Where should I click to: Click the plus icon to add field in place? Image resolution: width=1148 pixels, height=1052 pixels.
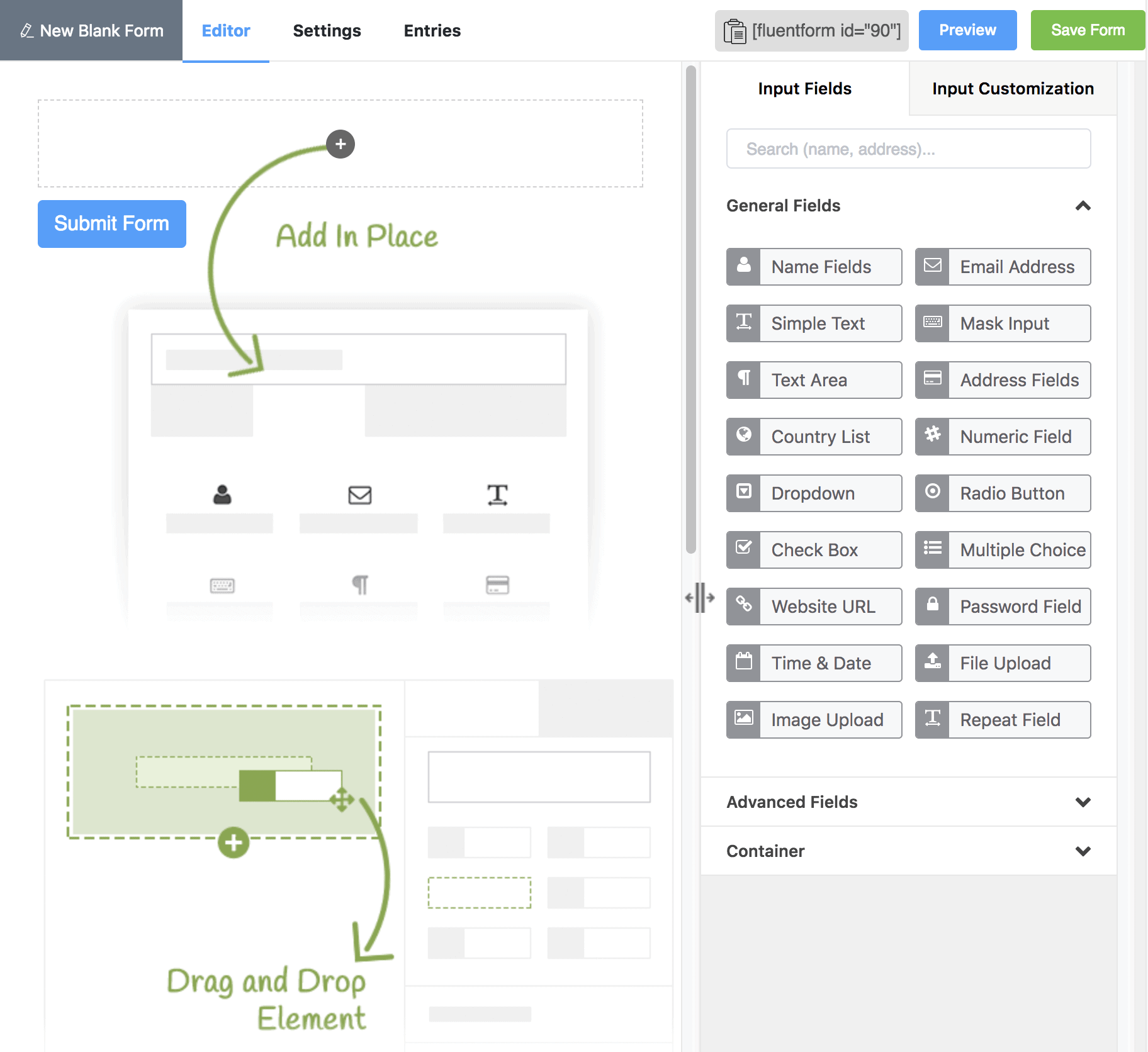point(340,144)
